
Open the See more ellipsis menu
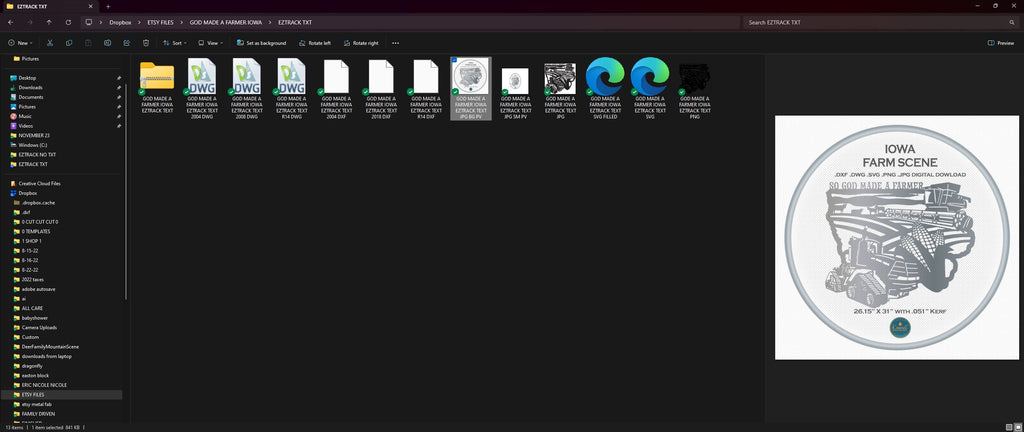[x=395, y=43]
